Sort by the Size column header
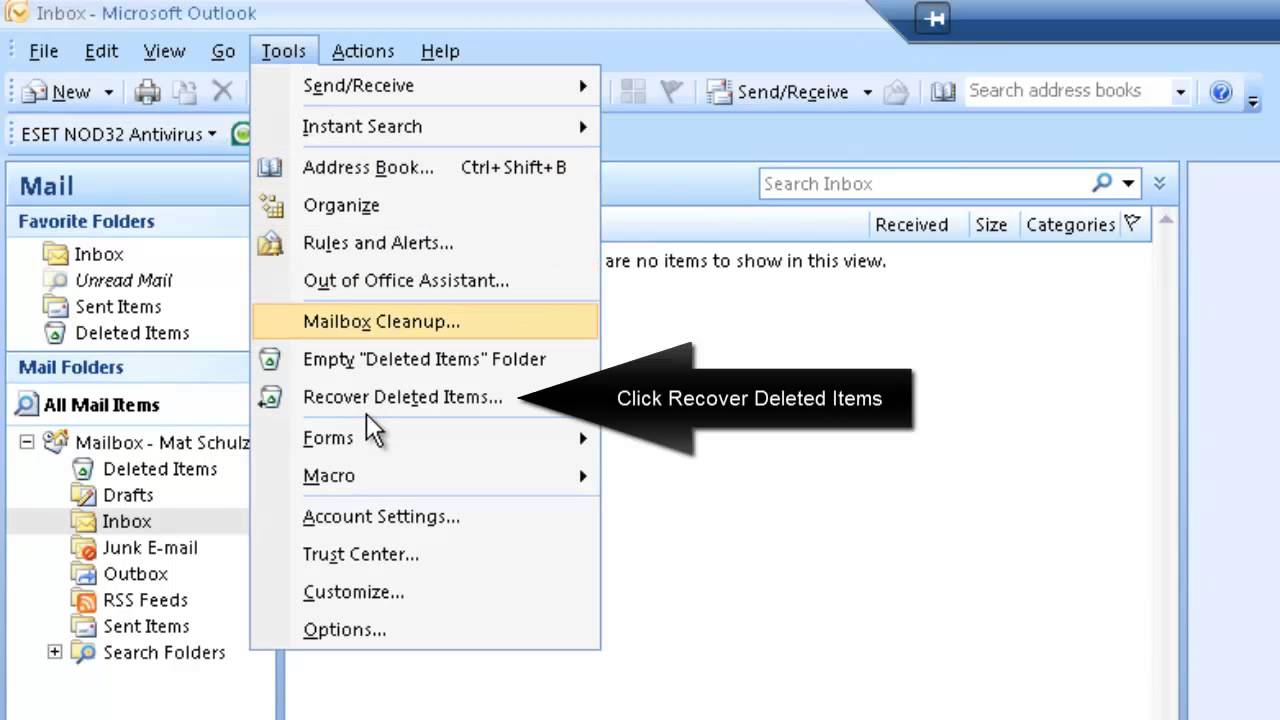The image size is (1280, 720). pyautogui.click(x=991, y=225)
